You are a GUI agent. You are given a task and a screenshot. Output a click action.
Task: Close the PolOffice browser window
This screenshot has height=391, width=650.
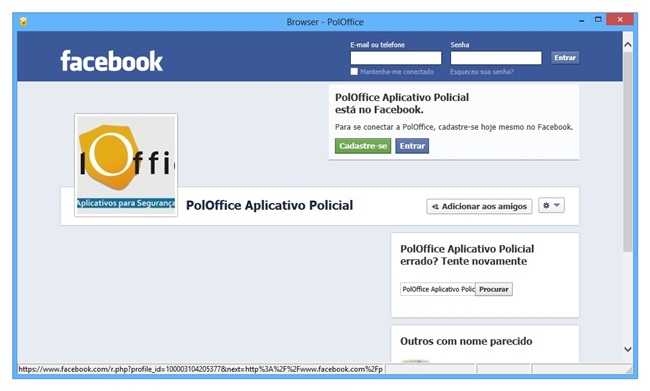point(620,19)
